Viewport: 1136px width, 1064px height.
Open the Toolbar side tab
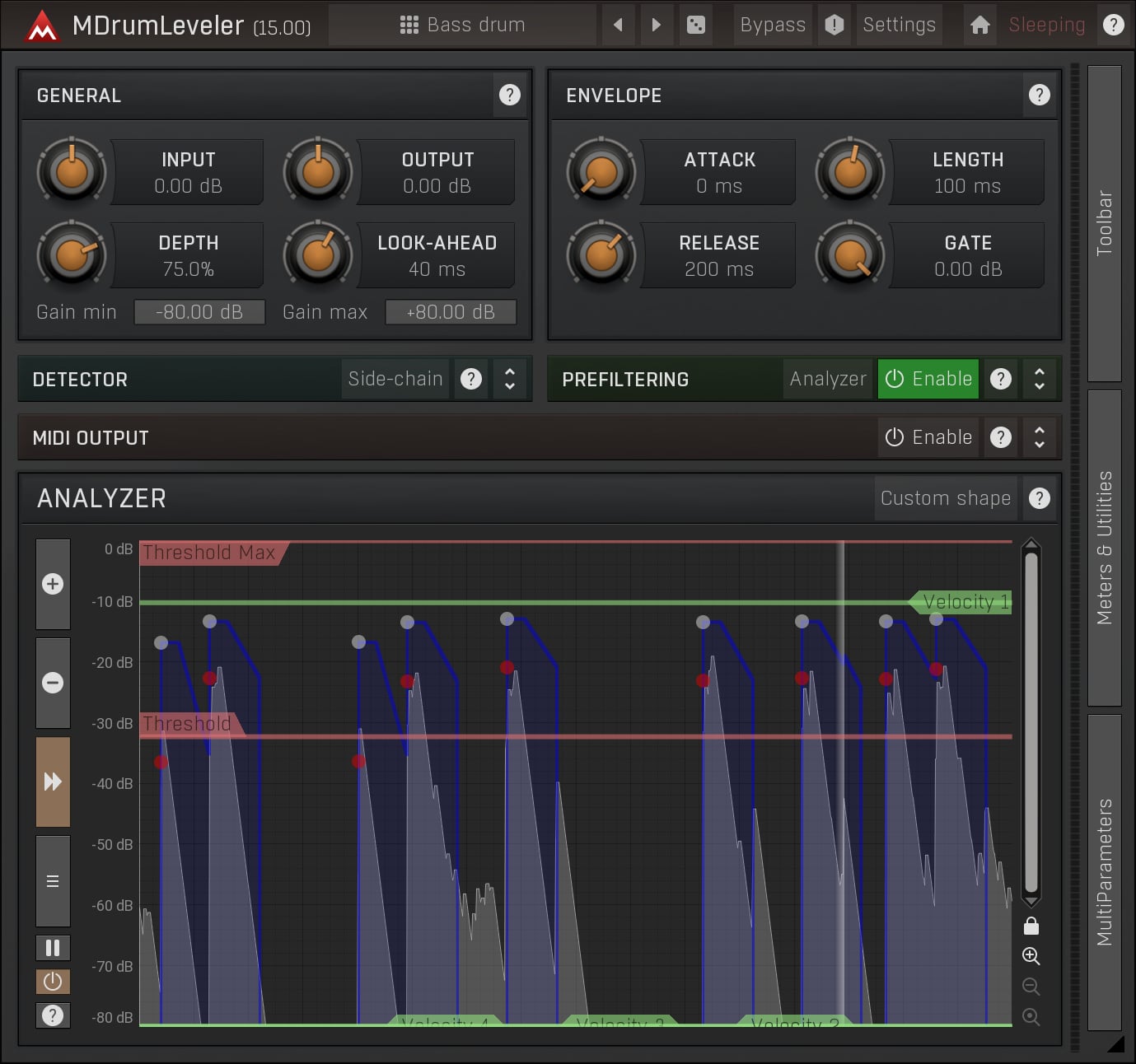tap(1104, 223)
